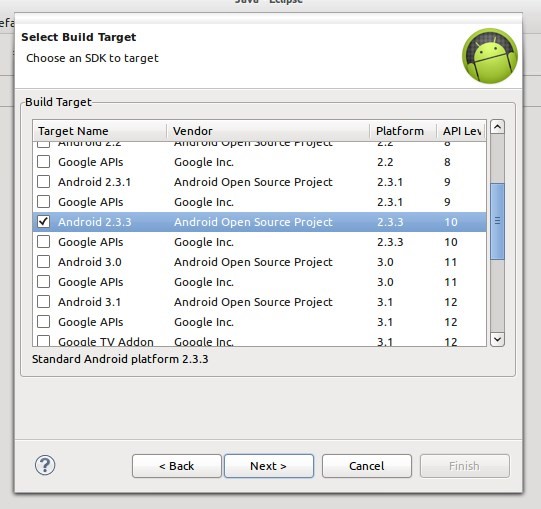
Task: Tick the Android 2.3.1 checkbox
Action: click(43, 182)
